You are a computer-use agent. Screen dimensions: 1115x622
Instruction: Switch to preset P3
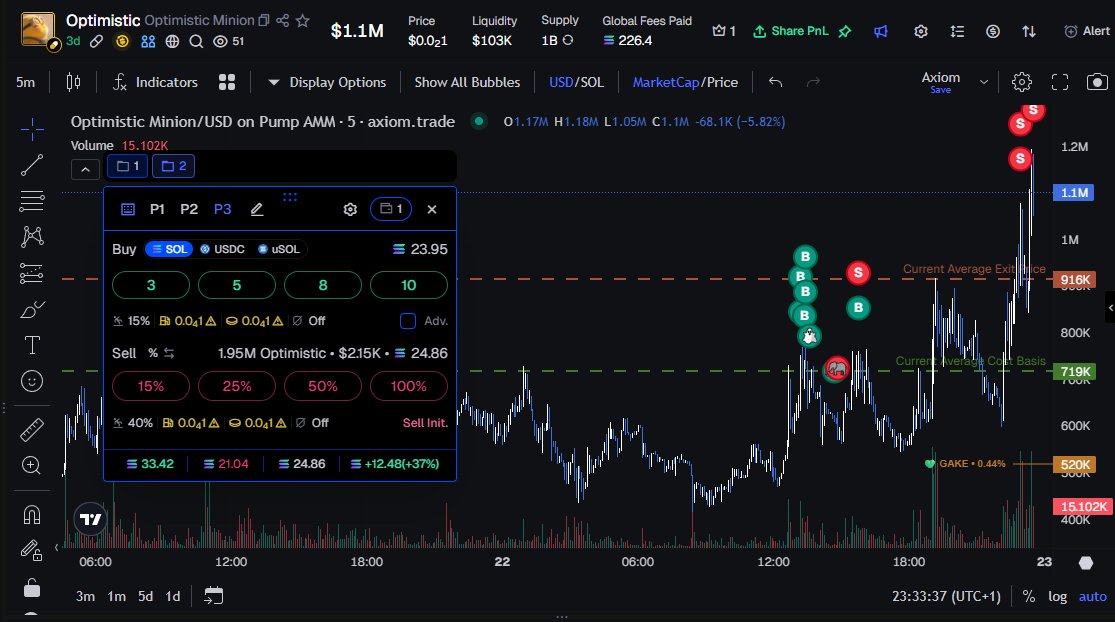point(223,209)
